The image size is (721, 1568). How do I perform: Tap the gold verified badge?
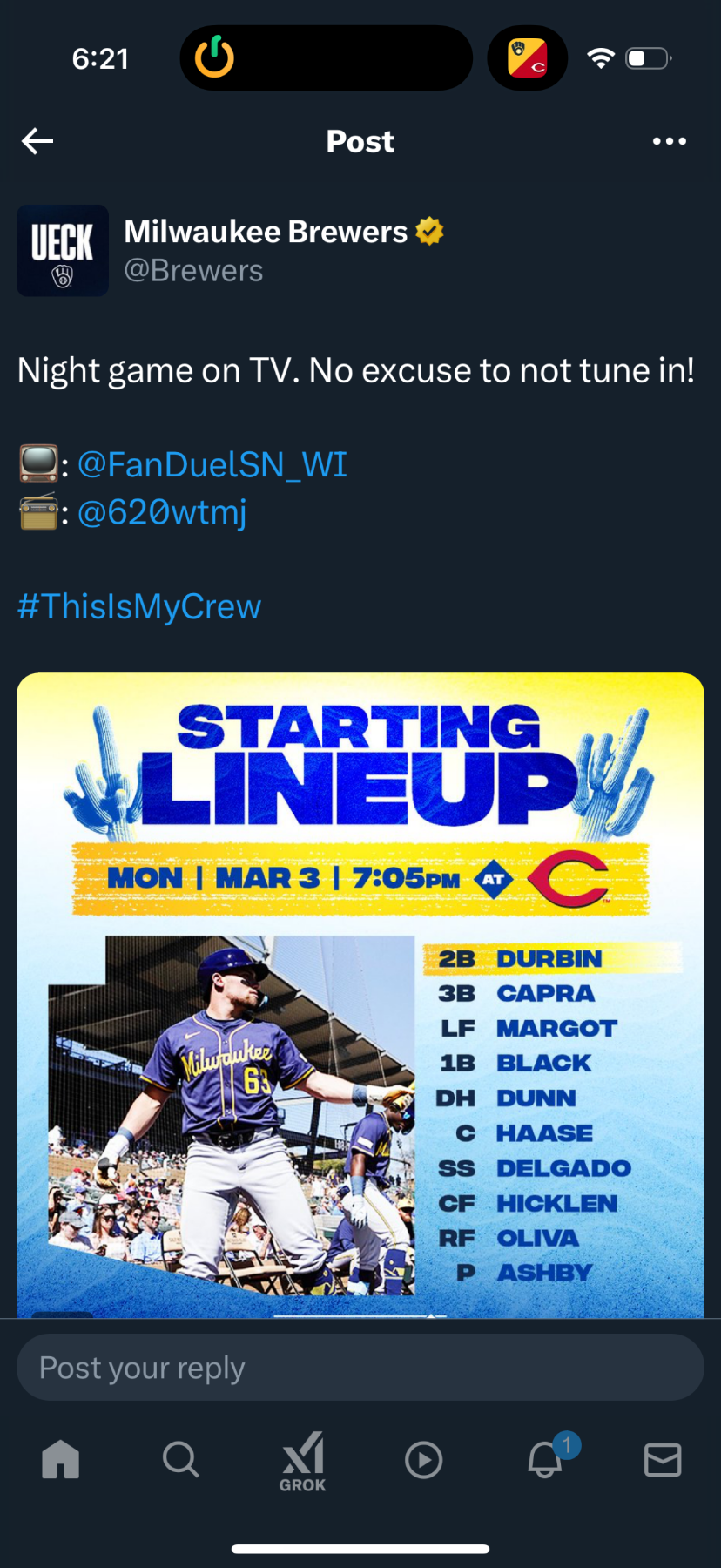(x=429, y=232)
